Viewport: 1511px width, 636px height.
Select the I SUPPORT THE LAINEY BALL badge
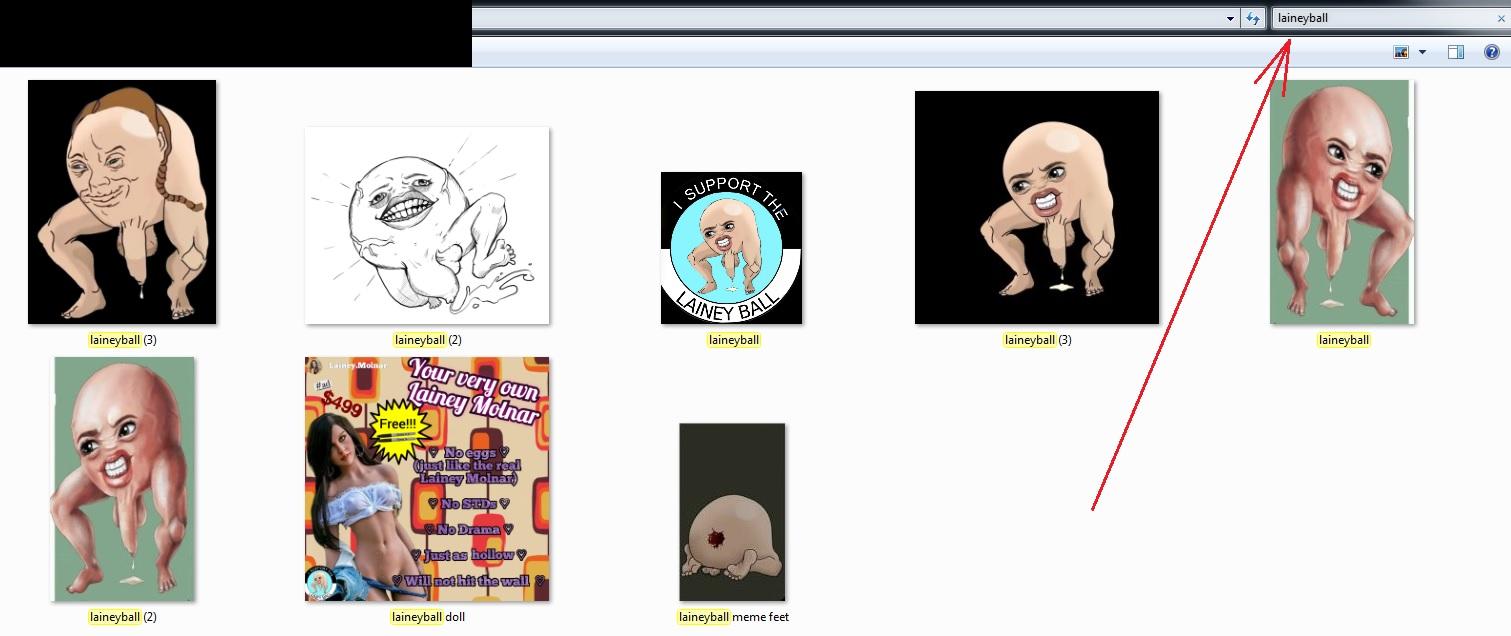coord(731,248)
